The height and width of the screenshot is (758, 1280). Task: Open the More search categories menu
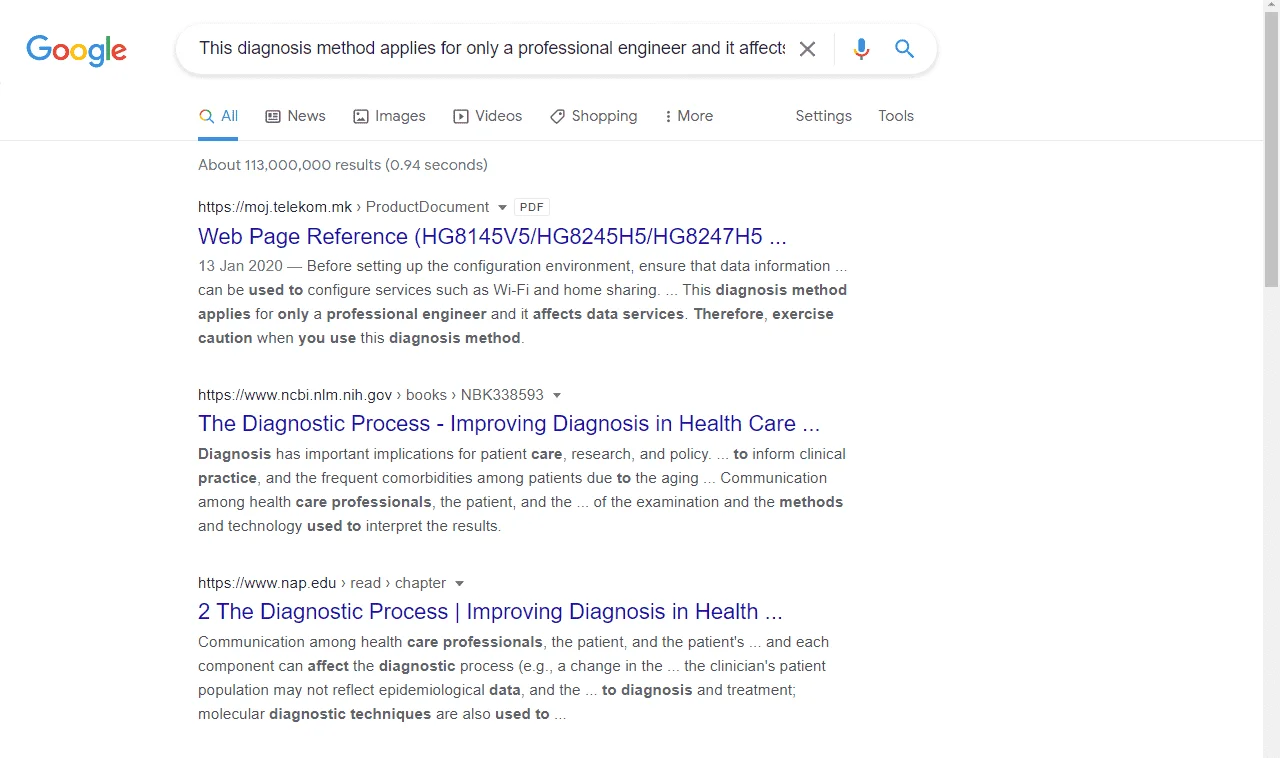coord(689,116)
